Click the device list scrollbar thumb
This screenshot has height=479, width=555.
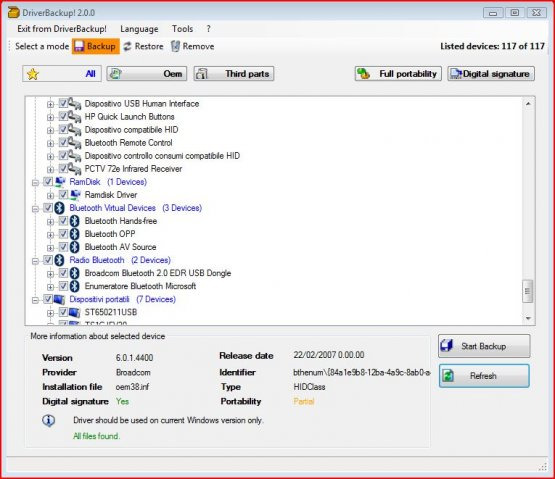coord(527,291)
